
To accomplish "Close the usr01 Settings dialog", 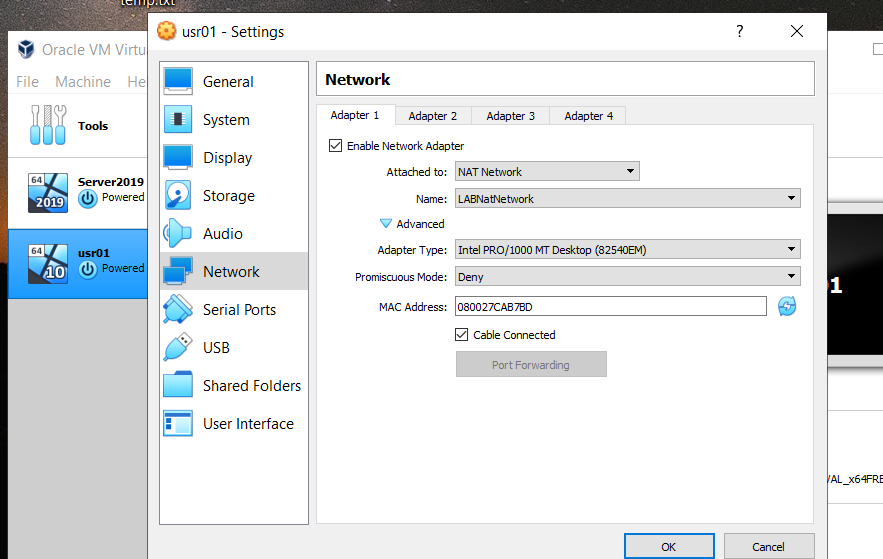I will point(797,31).
